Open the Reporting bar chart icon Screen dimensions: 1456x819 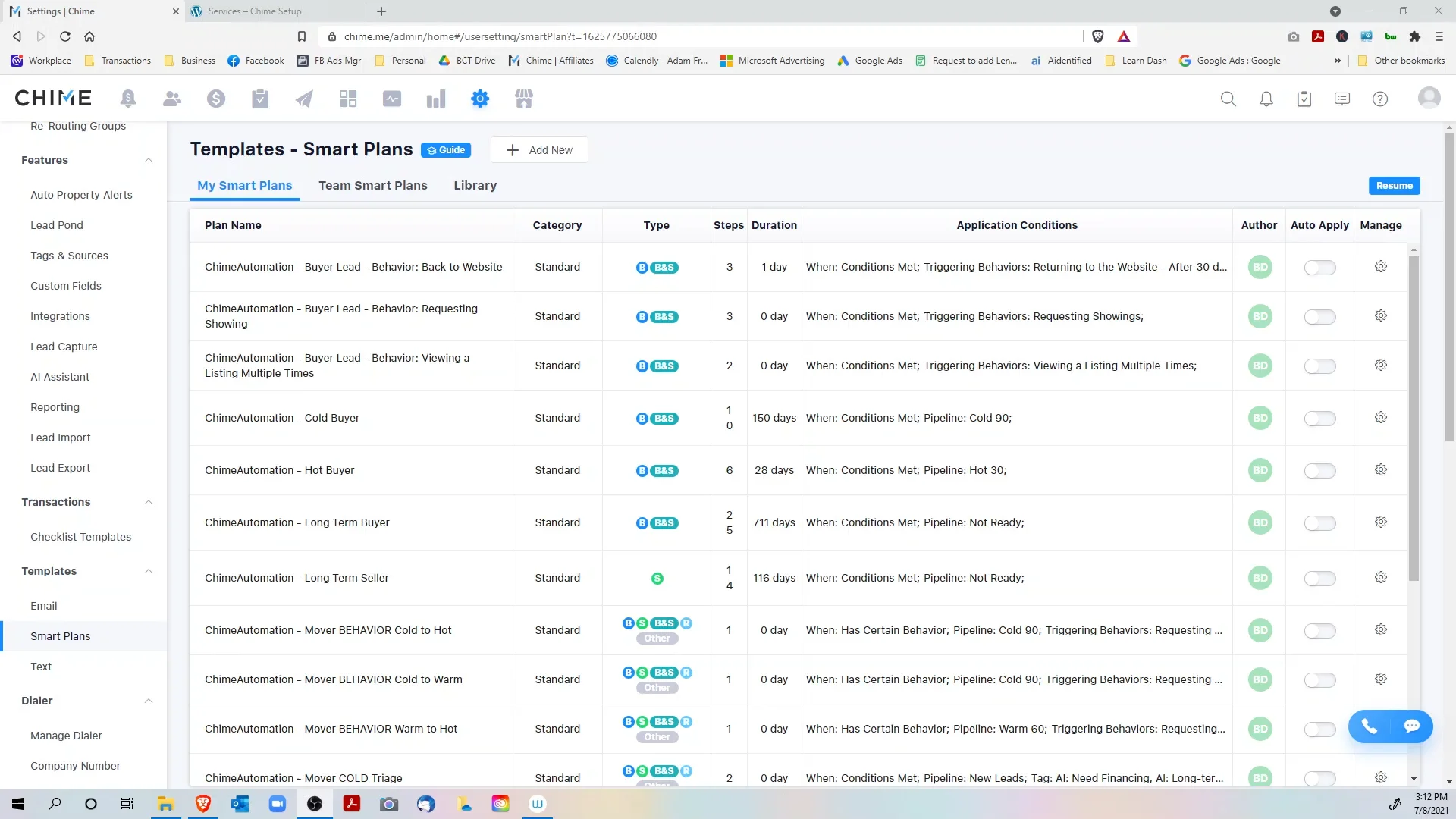point(436,99)
